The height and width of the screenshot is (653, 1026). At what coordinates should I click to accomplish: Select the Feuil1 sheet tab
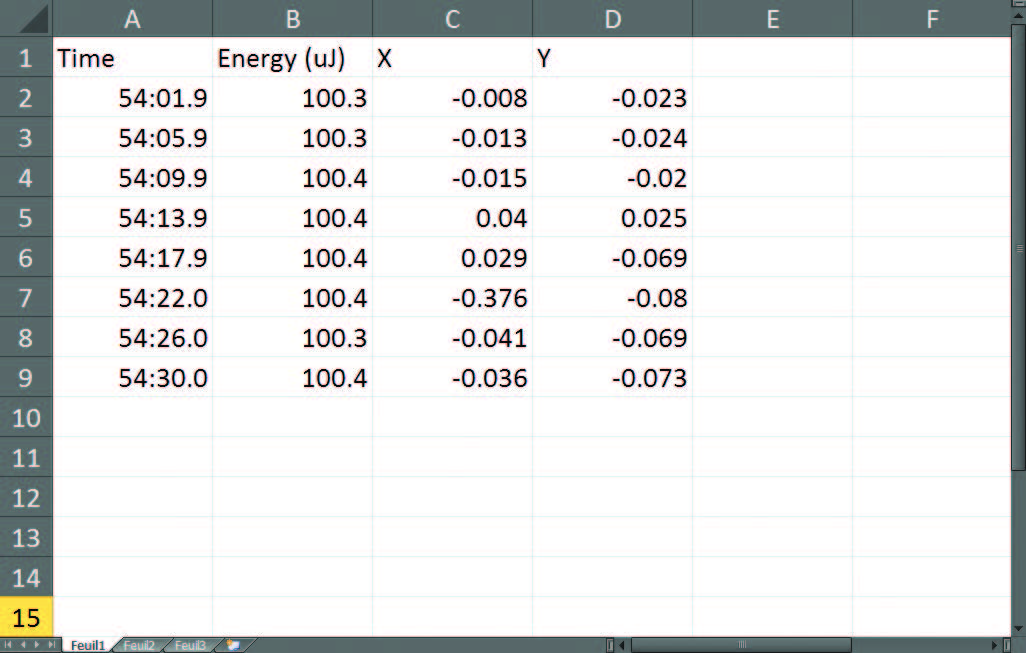click(87, 646)
